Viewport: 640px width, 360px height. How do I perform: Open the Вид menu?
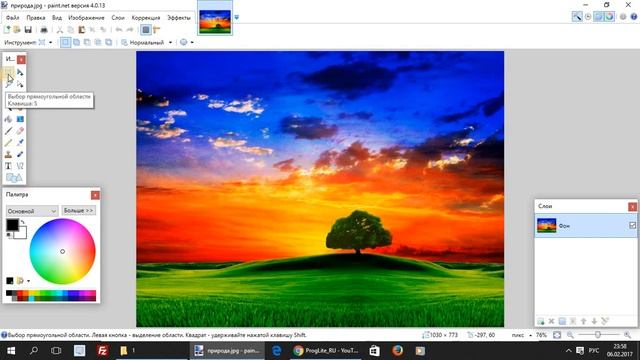click(x=57, y=18)
